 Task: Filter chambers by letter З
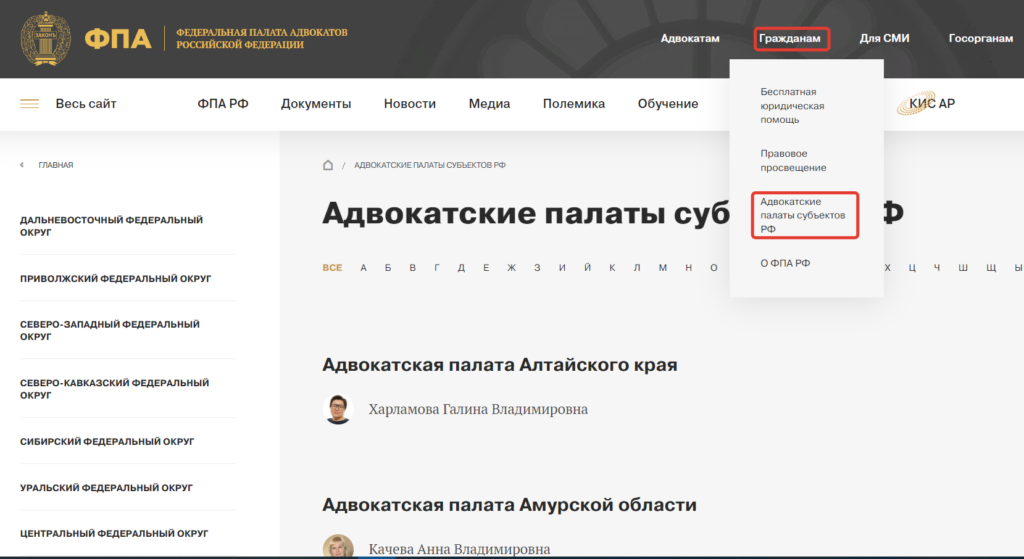click(537, 268)
